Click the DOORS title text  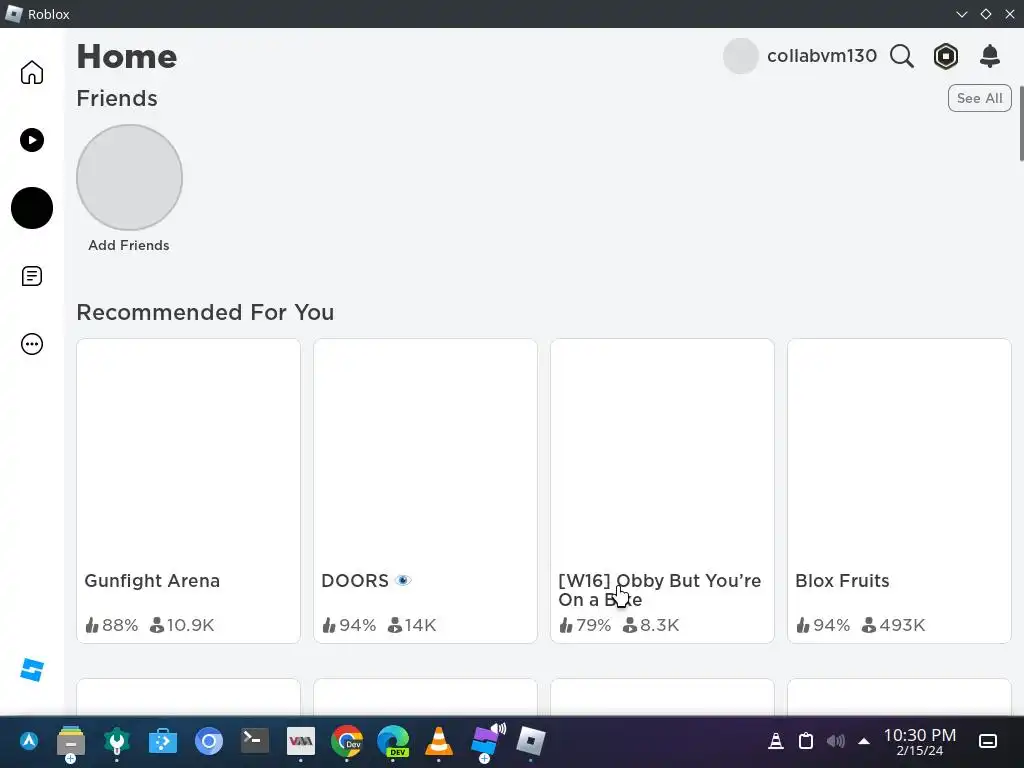click(355, 581)
